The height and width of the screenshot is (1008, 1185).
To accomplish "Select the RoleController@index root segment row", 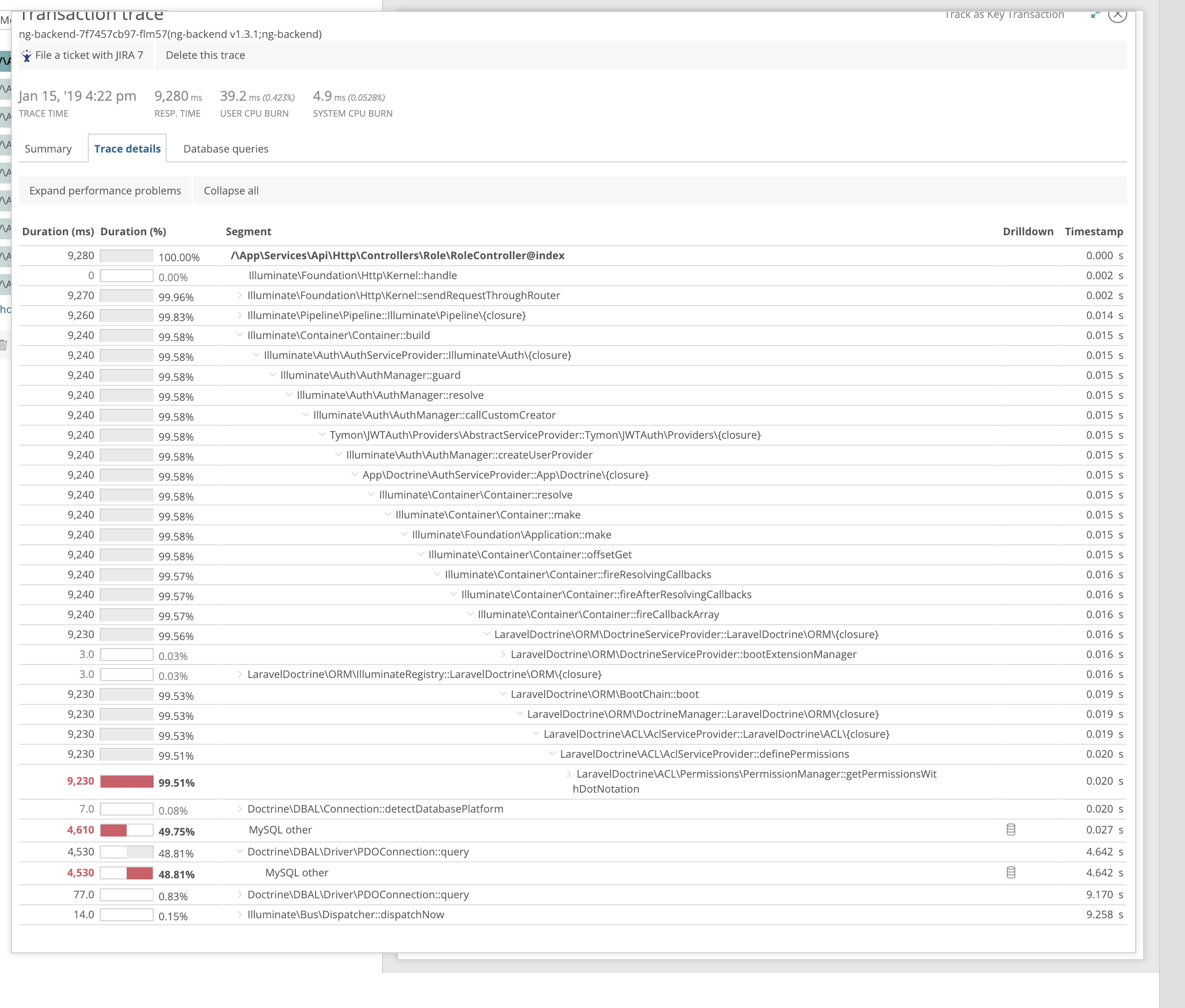I will tap(398, 255).
